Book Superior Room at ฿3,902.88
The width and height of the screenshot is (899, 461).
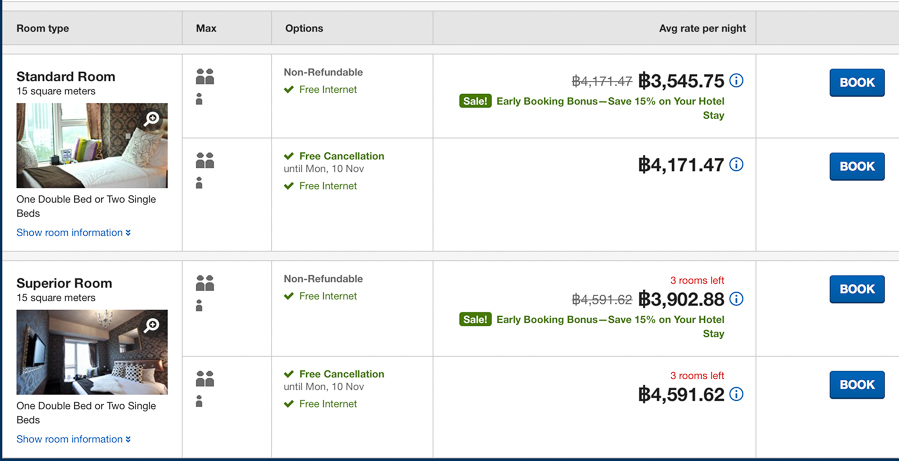(857, 289)
